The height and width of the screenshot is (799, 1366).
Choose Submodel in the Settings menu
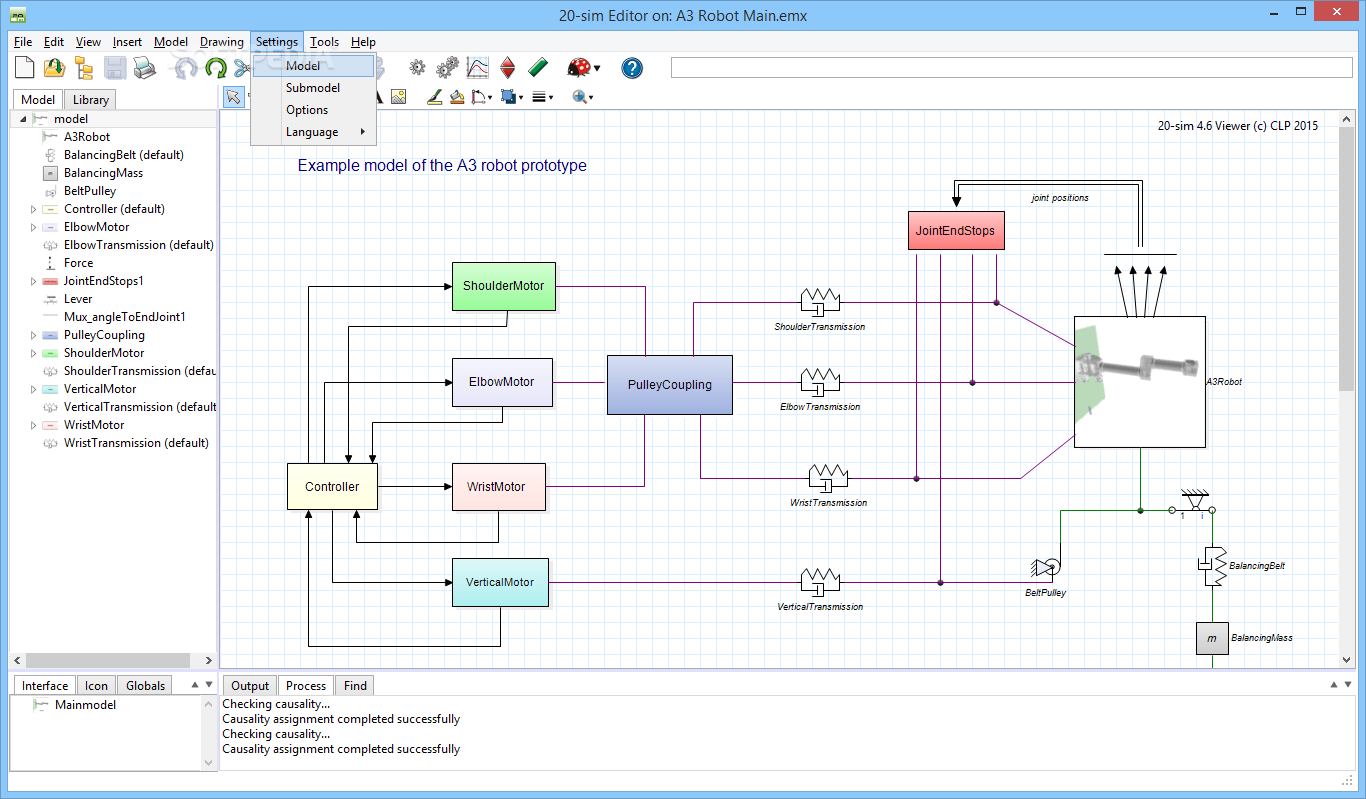(x=313, y=88)
